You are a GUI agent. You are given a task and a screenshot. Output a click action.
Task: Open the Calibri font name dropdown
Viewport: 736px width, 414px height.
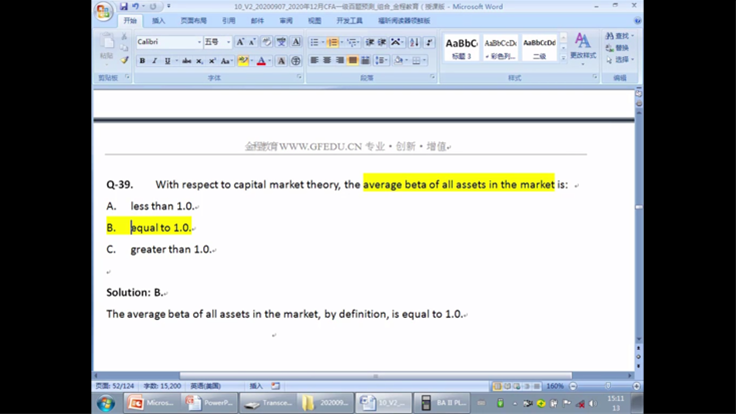[198, 42]
